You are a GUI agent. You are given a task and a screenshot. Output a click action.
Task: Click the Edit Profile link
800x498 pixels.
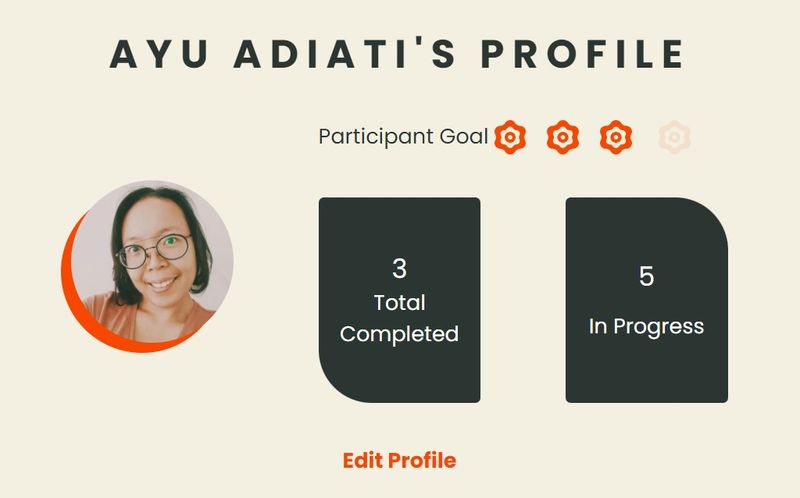[x=399, y=461]
